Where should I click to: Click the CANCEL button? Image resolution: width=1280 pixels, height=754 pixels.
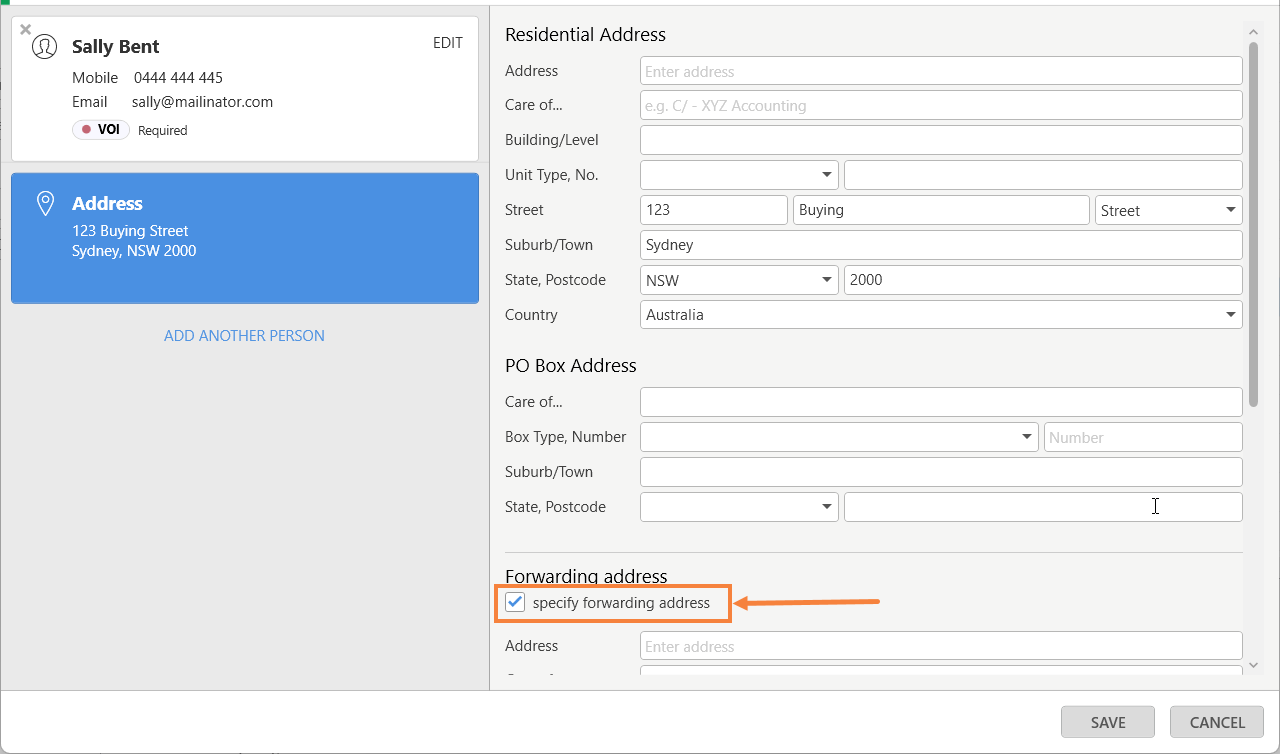[x=1217, y=722]
